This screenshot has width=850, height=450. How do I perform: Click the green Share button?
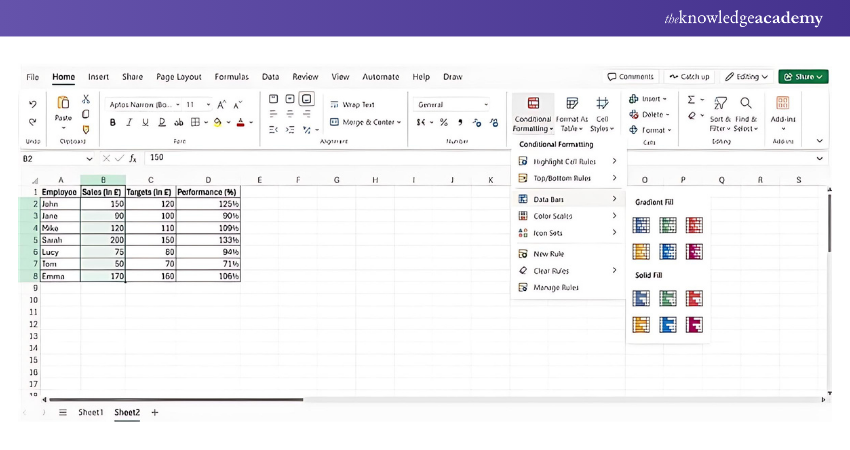[x=803, y=77]
